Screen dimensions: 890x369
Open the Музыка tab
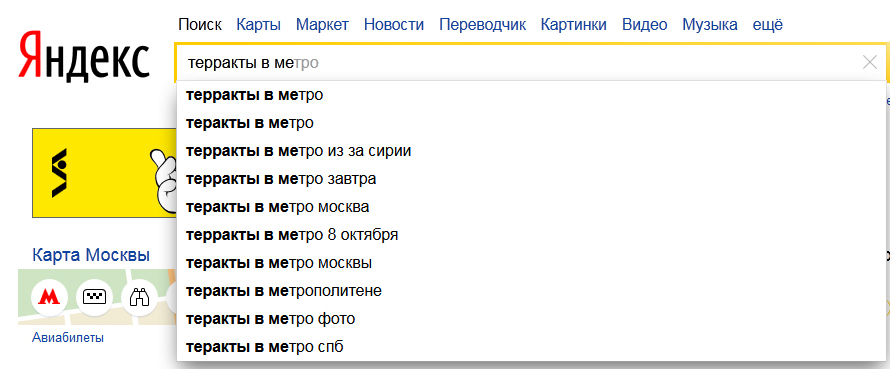pos(710,25)
